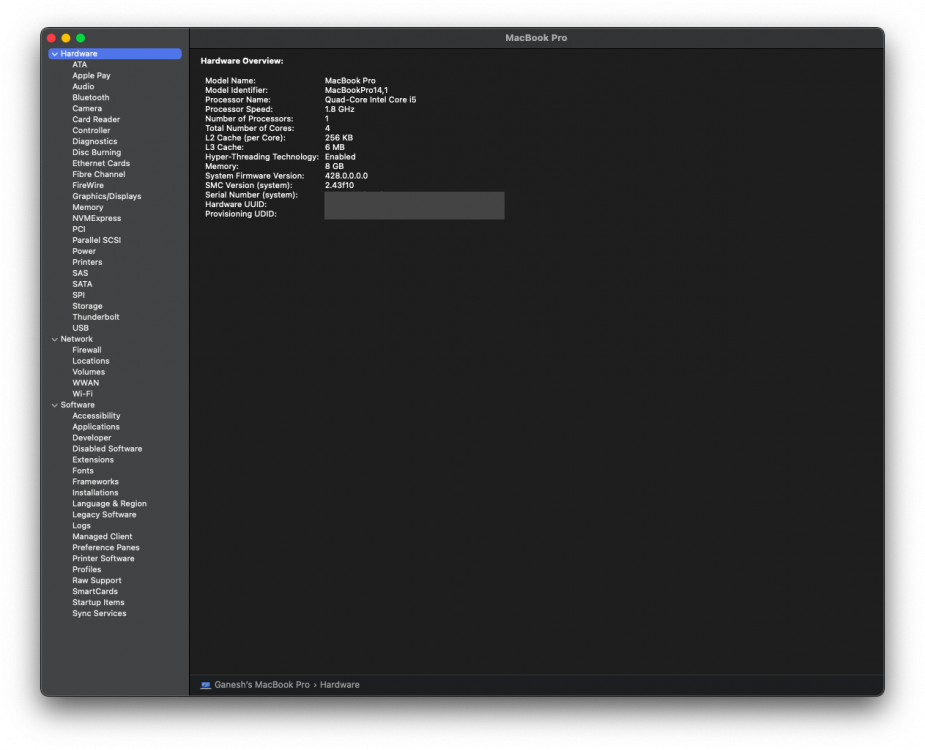Select Fonts in the sidebar

pyautogui.click(x=83, y=471)
